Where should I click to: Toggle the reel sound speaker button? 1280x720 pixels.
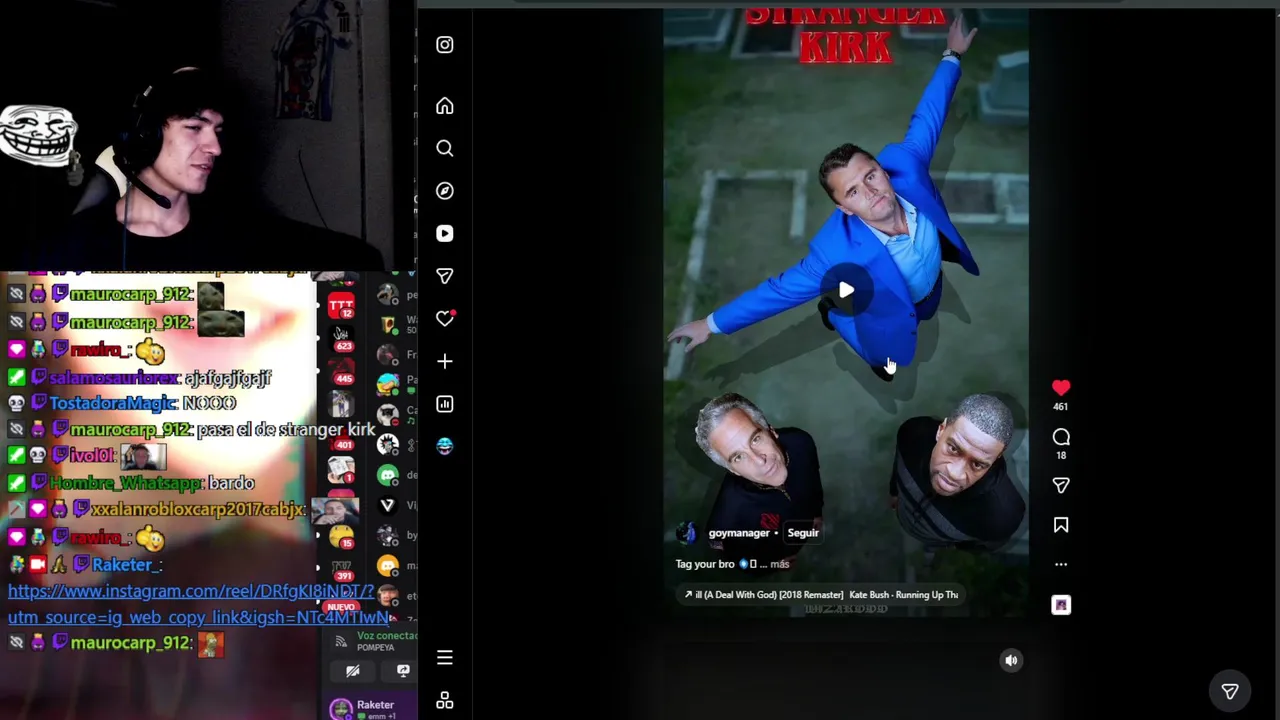1011,660
